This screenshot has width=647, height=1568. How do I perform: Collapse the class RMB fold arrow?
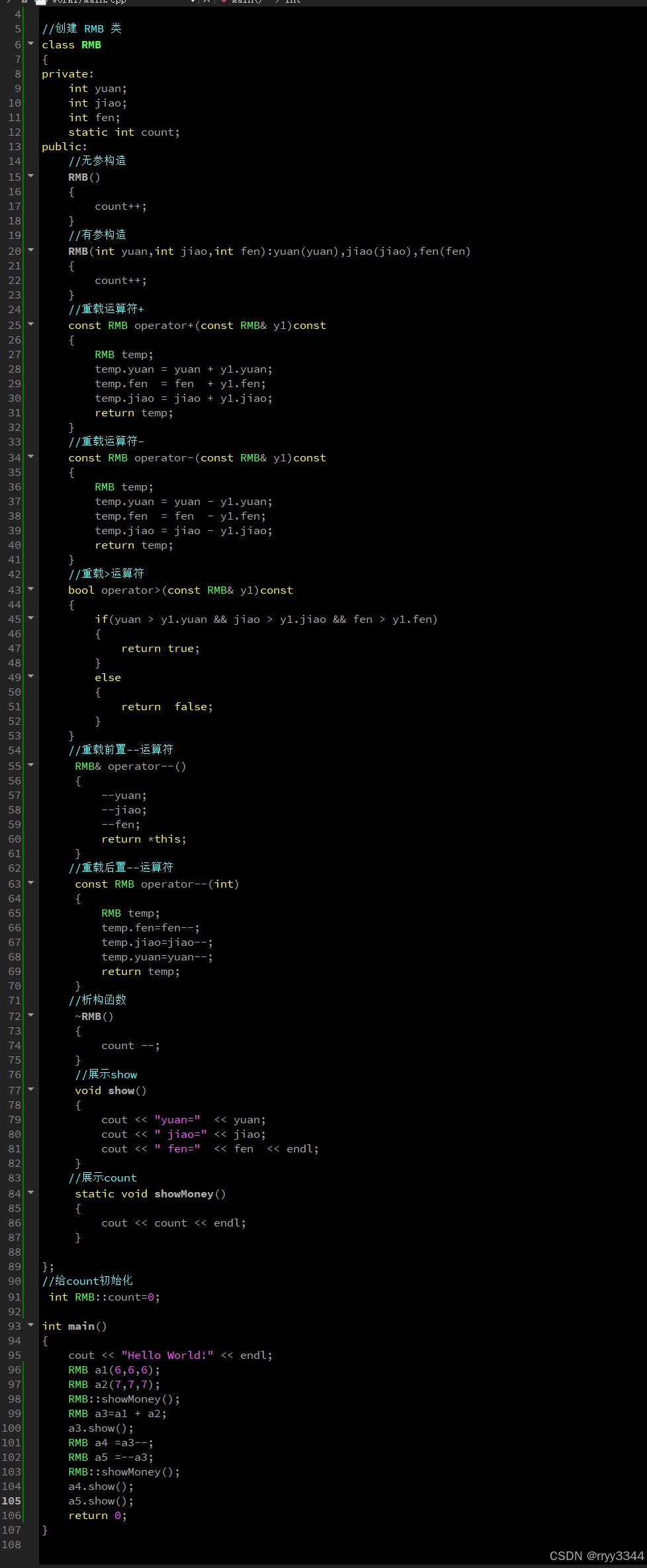pos(30,44)
